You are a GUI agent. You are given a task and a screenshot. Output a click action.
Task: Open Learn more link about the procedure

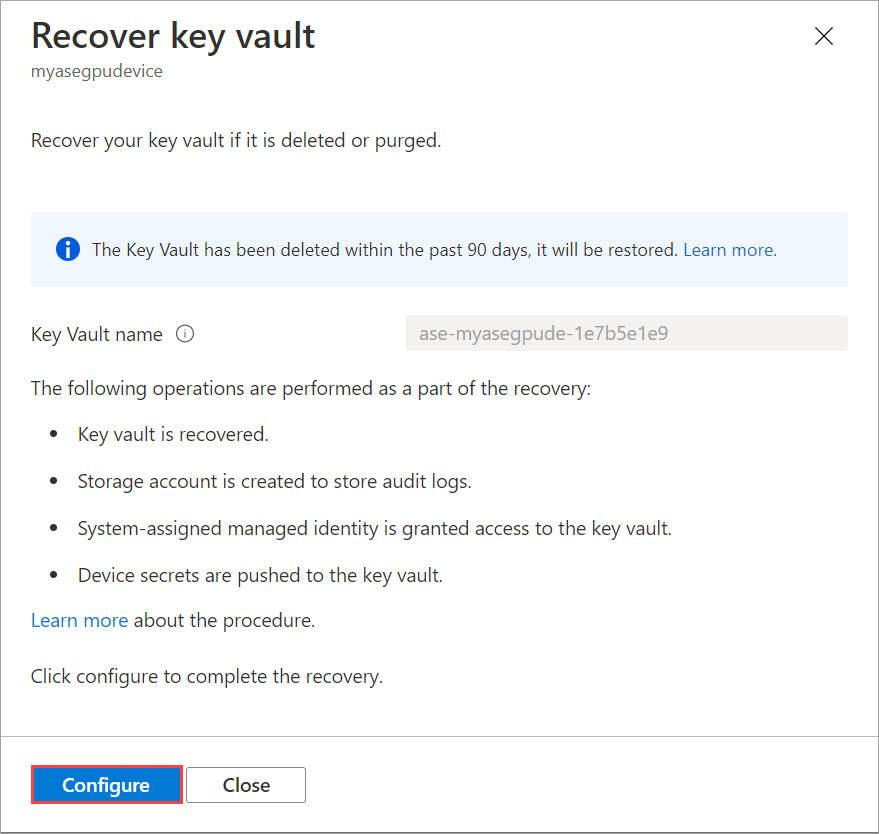(x=79, y=620)
